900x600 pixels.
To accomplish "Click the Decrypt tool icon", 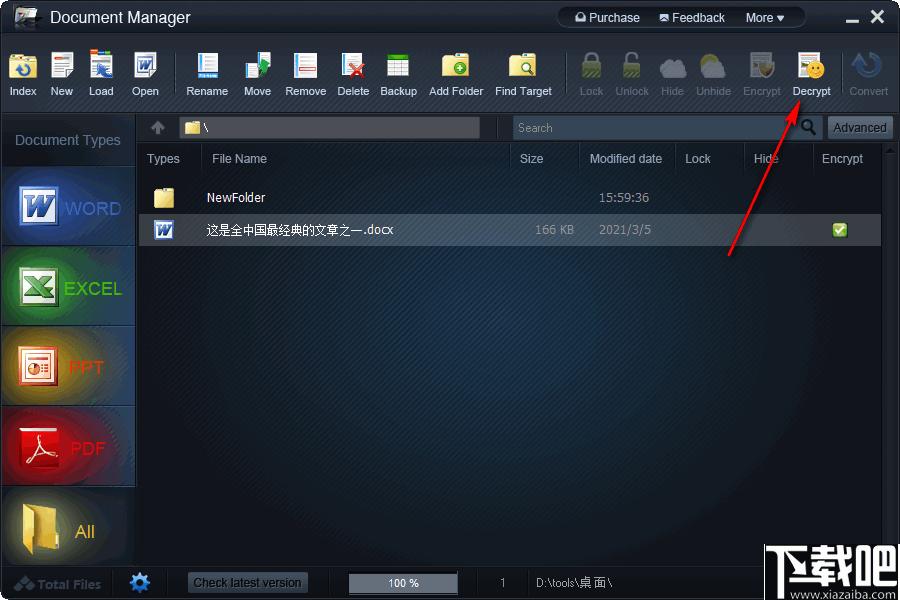I will point(811,65).
